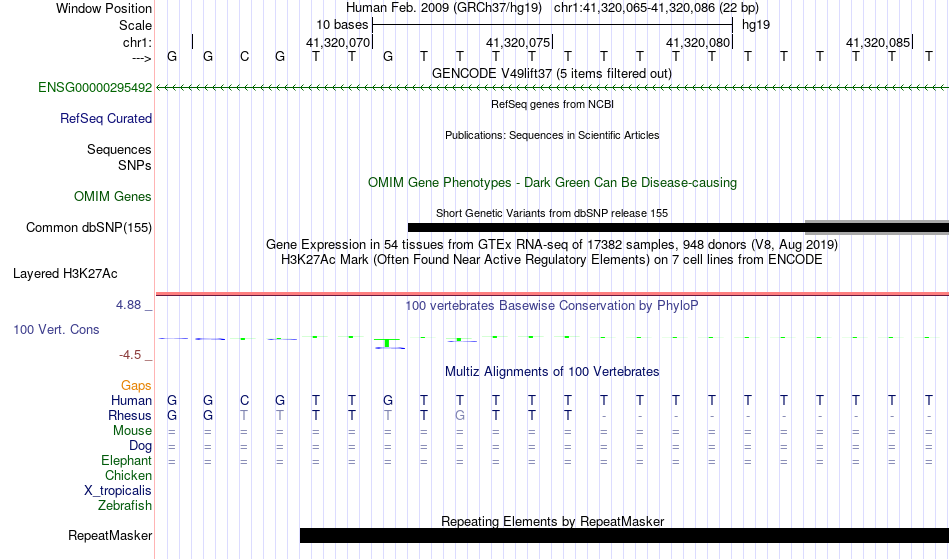The width and height of the screenshot is (950, 559).
Task: Click the chr1: ruler label
Action: click(x=137, y=42)
